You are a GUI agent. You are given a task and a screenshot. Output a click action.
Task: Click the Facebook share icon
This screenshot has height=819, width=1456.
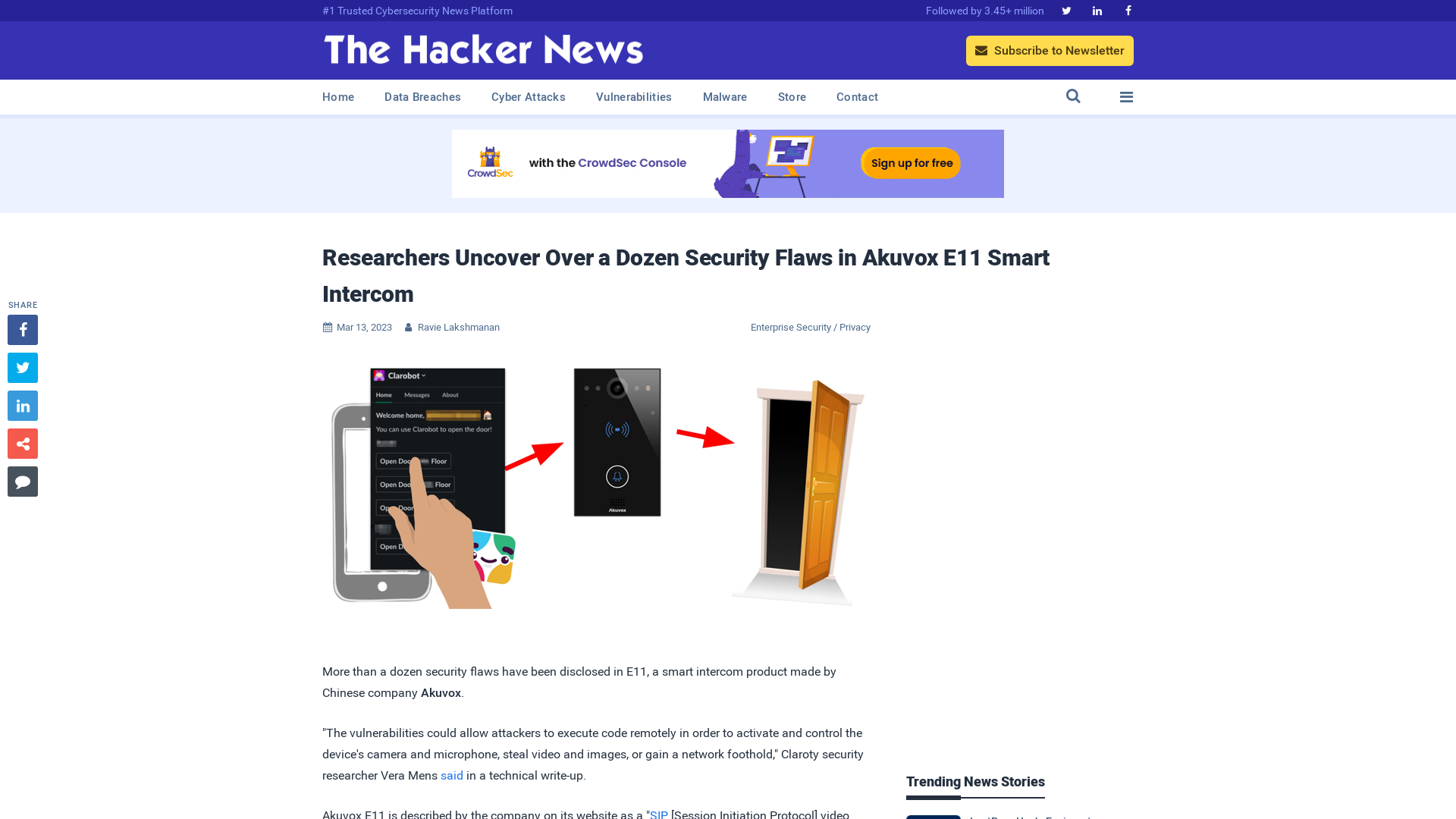tap(22, 329)
